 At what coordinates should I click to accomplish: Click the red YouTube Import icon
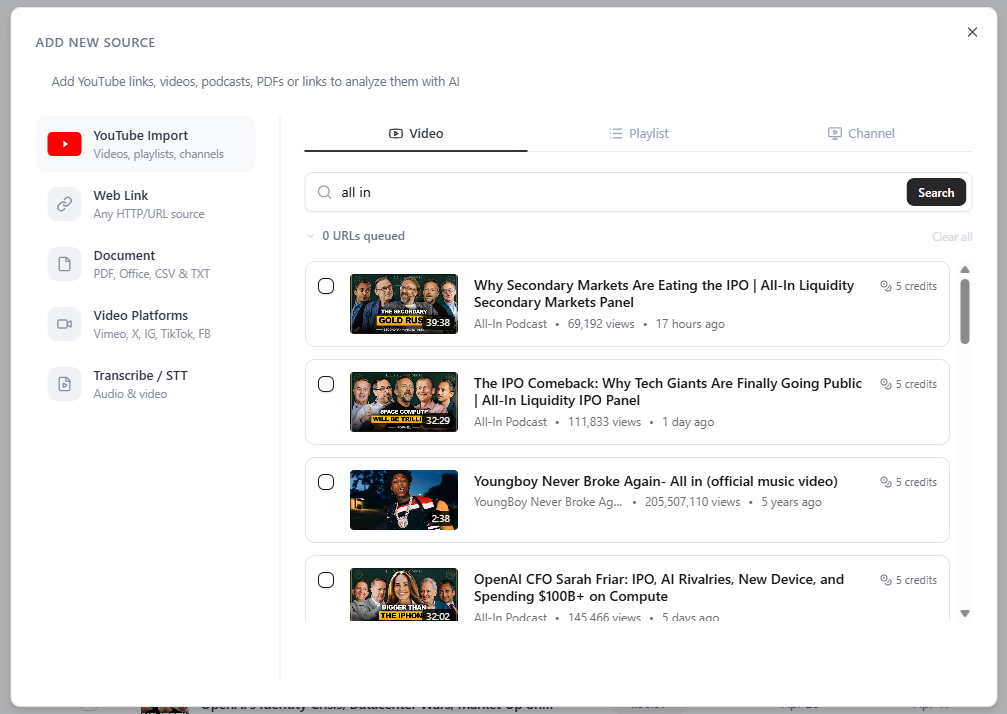[x=64, y=144]
